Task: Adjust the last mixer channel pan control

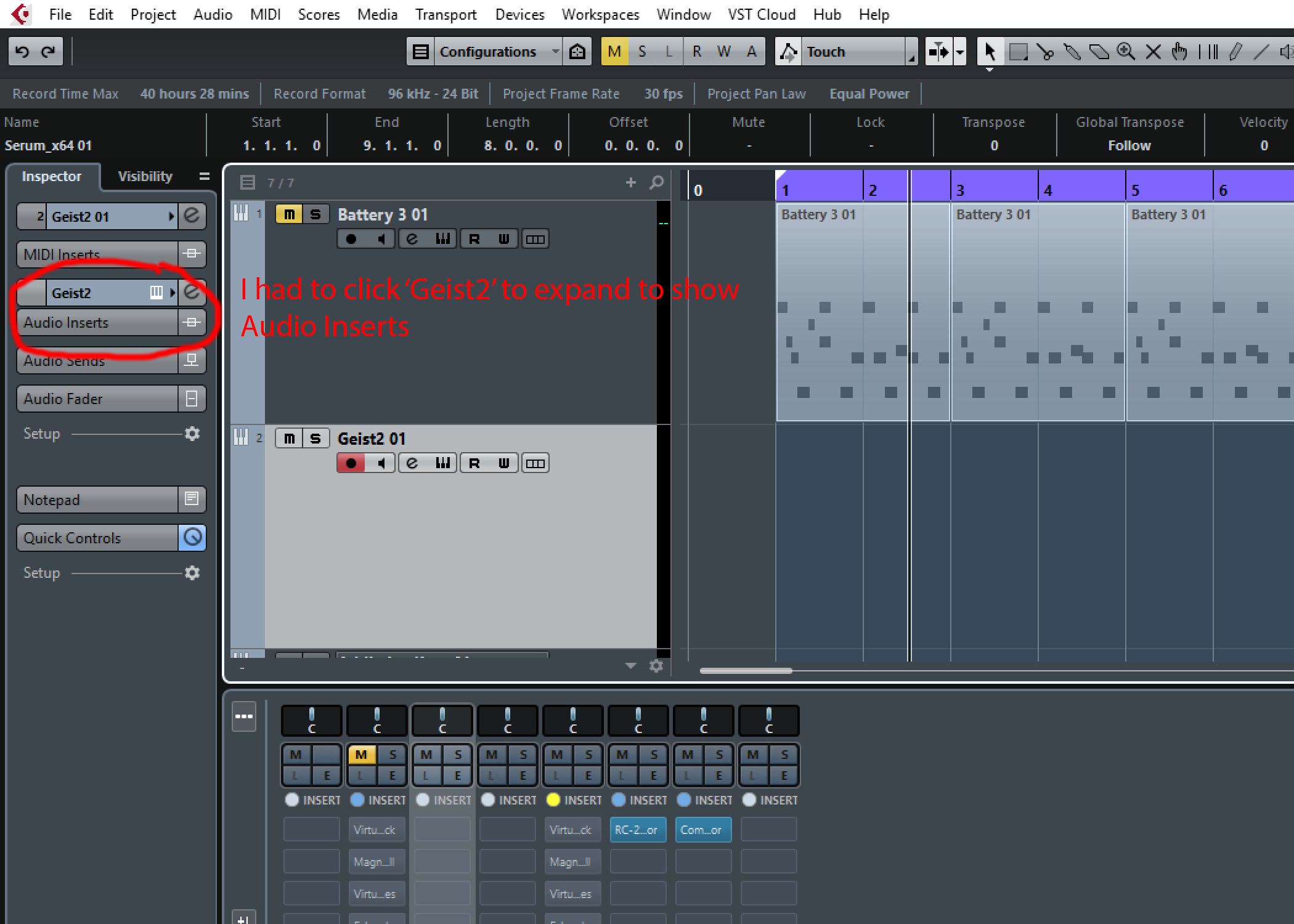Action: tap(768, 720)
